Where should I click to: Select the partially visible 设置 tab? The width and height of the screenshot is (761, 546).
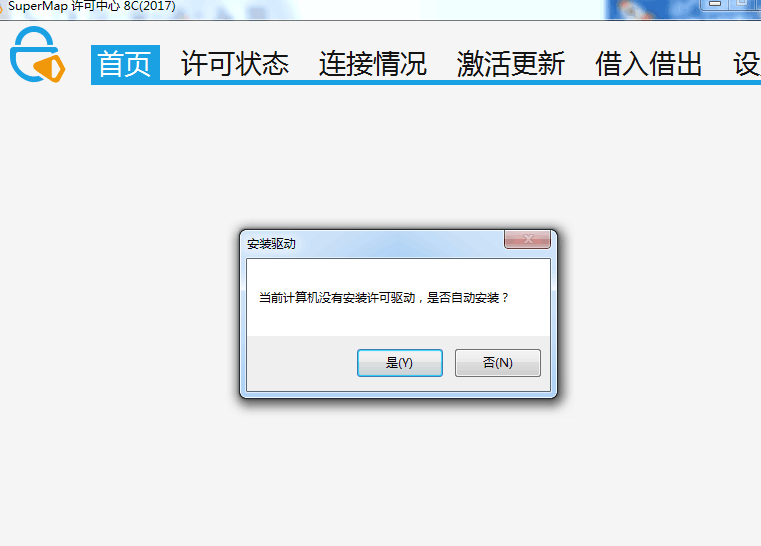click(747, 64)
